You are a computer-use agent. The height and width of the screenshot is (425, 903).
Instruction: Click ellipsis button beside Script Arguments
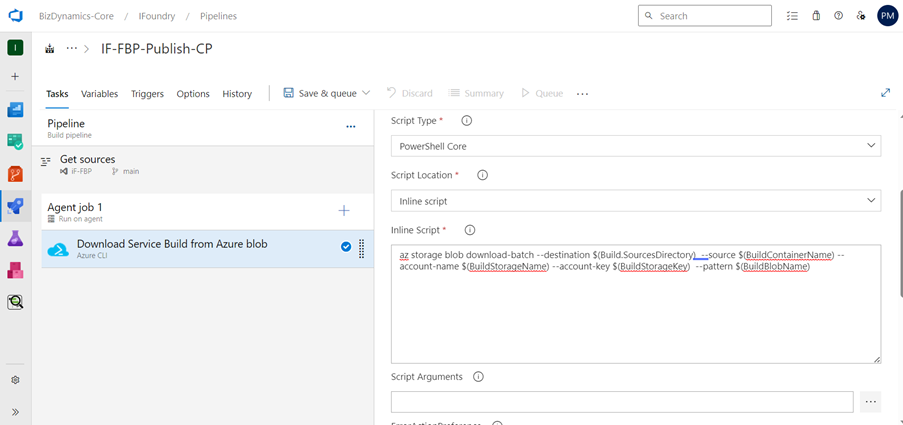tap(870, 401)
